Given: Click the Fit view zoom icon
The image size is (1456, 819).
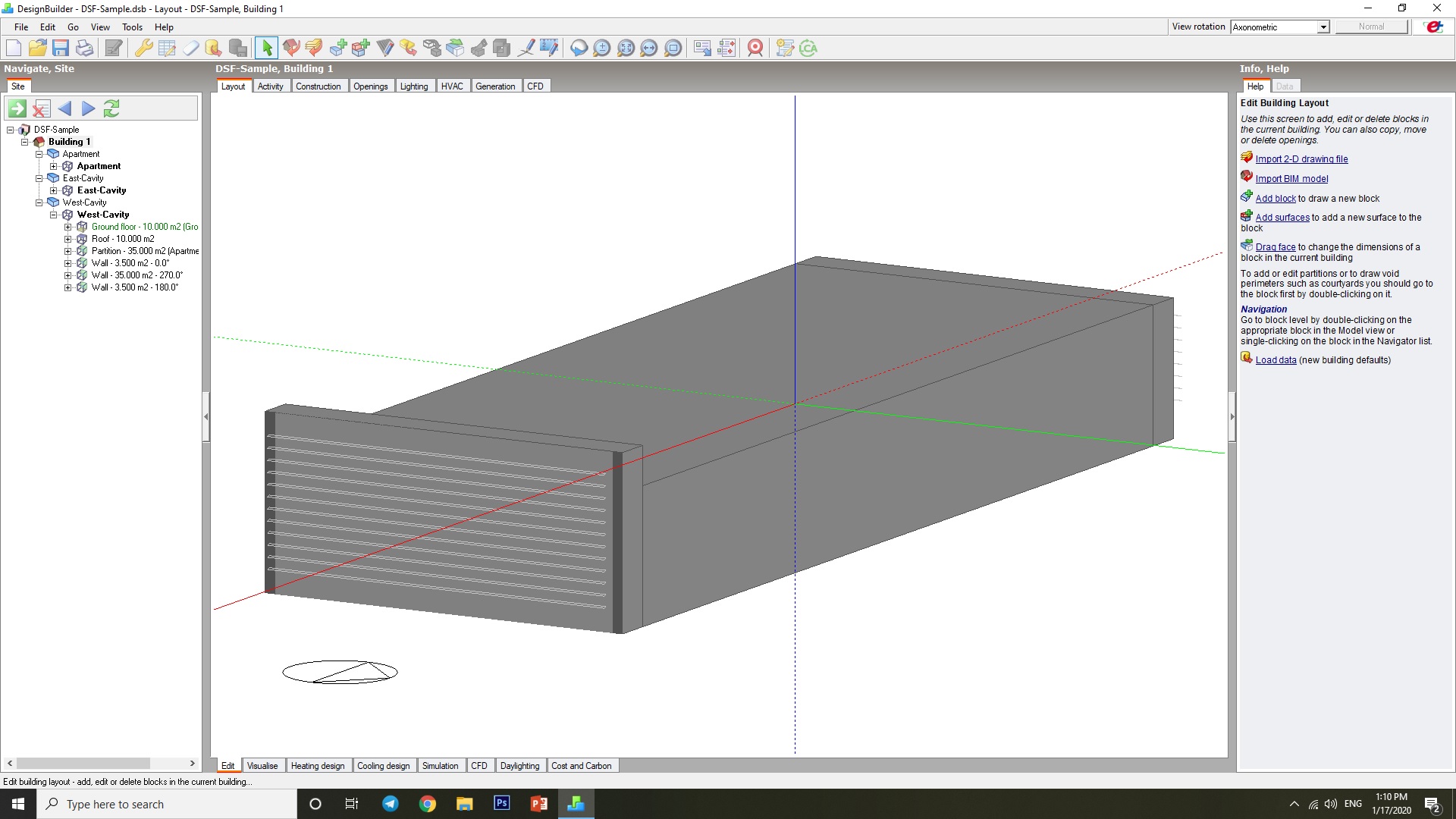Looking at the screenshot, I should pyautogui.click(x=626, y=48).
